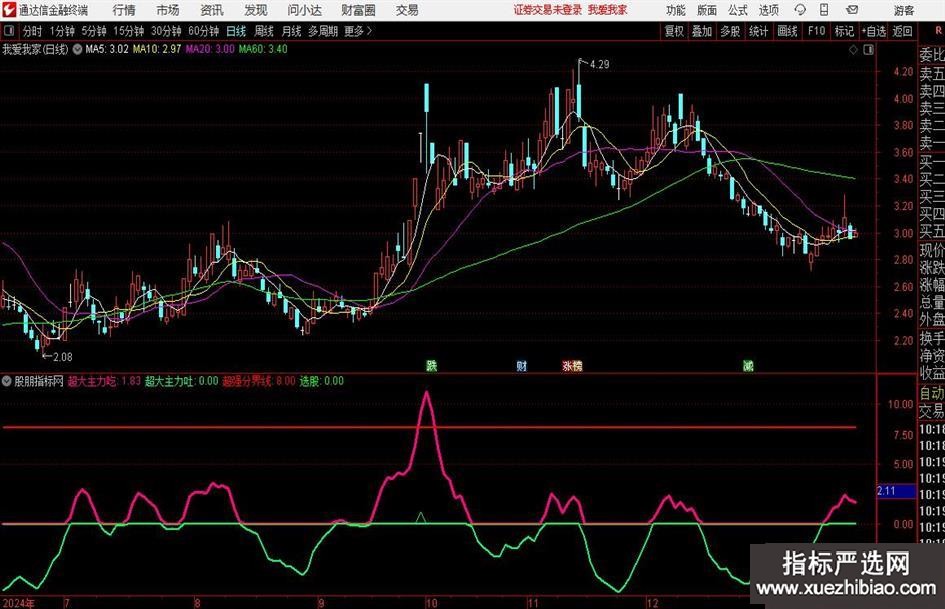The height and width of the screenshot is (609, 945).
Task: Click the 游客 guest account label
Action: point(904,10)
